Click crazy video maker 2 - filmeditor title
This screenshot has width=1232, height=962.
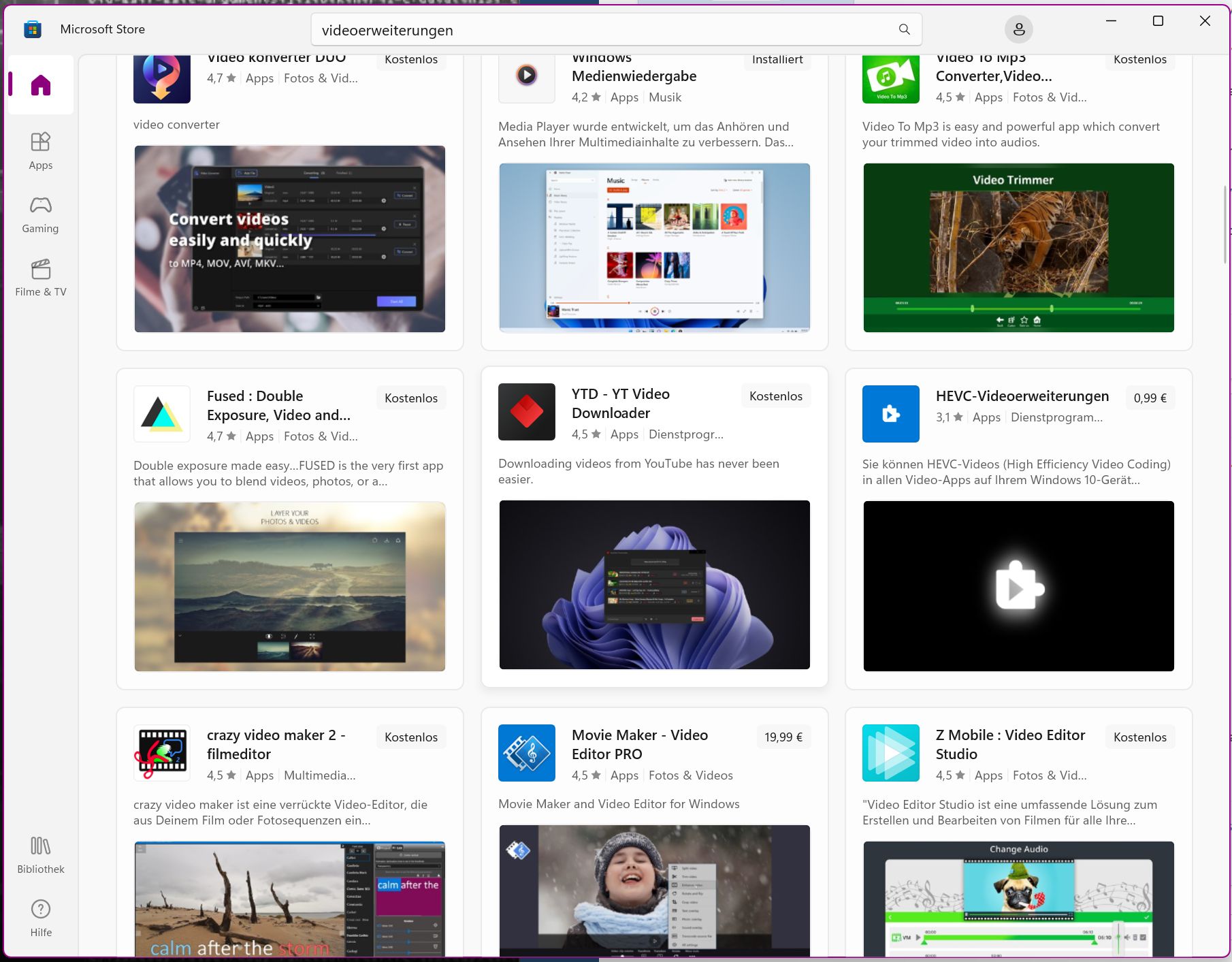(276, 745)
